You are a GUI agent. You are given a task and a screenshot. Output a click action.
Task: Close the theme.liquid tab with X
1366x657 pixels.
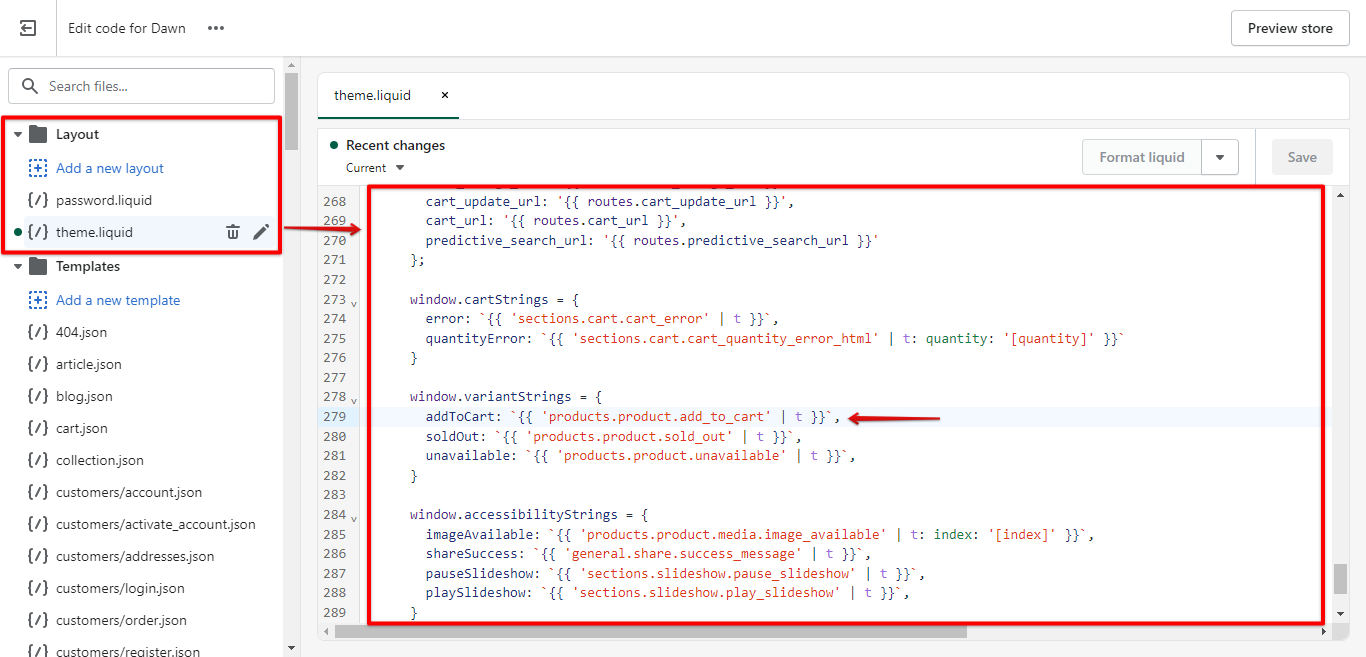[x=445, y=95]
